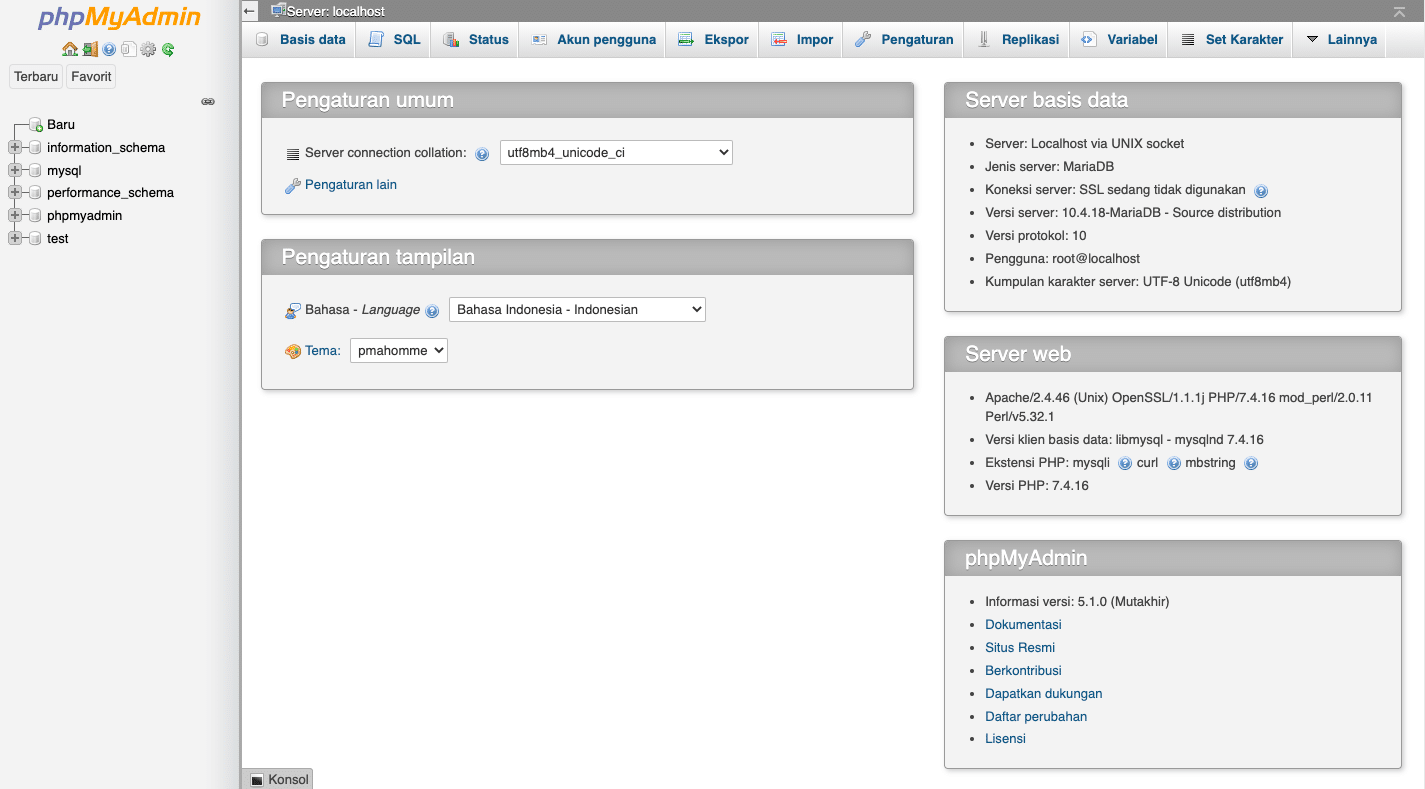1425x789 pixels.
Task: Go to the Ekspor tab
Action: pos(713,40)
